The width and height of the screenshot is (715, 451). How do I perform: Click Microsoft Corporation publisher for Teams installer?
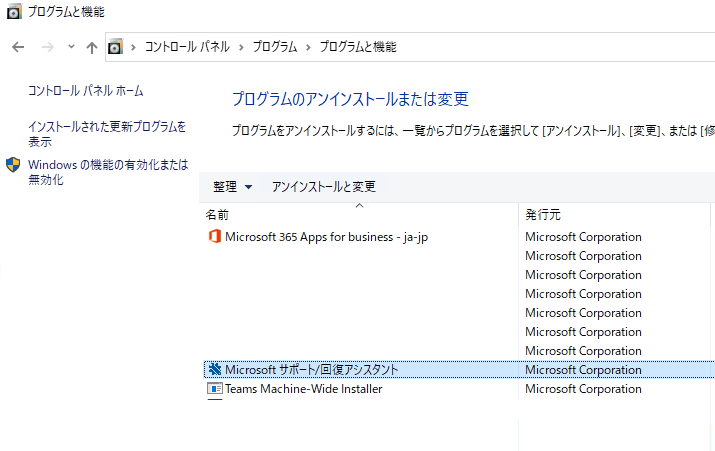[583, 389]
